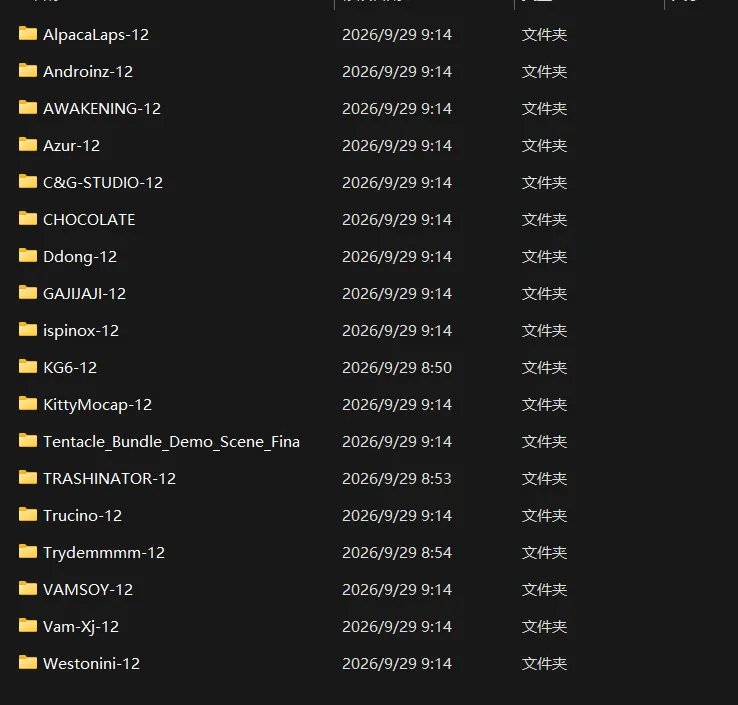The height and width of the screenshot is (705, 738).
Task: Click the 文件夹 type in the KittyMocap-12 row
Action: pyautogui.click(x=544, y=405)
